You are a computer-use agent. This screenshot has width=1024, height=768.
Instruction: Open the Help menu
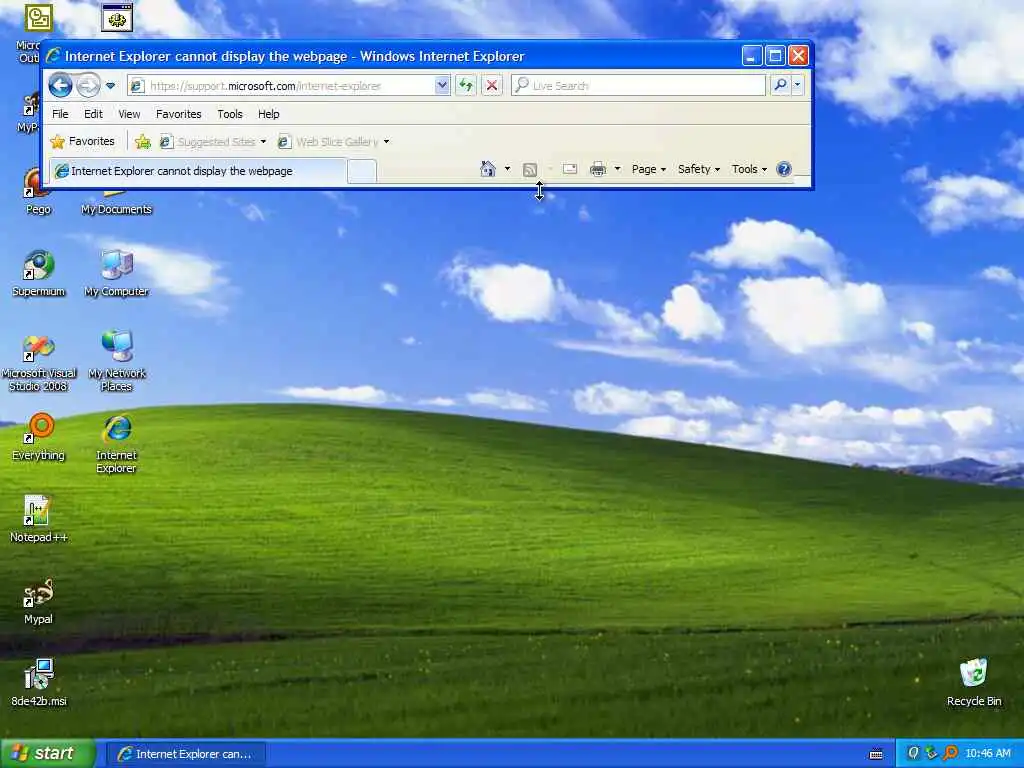click(x=268, y=114)
